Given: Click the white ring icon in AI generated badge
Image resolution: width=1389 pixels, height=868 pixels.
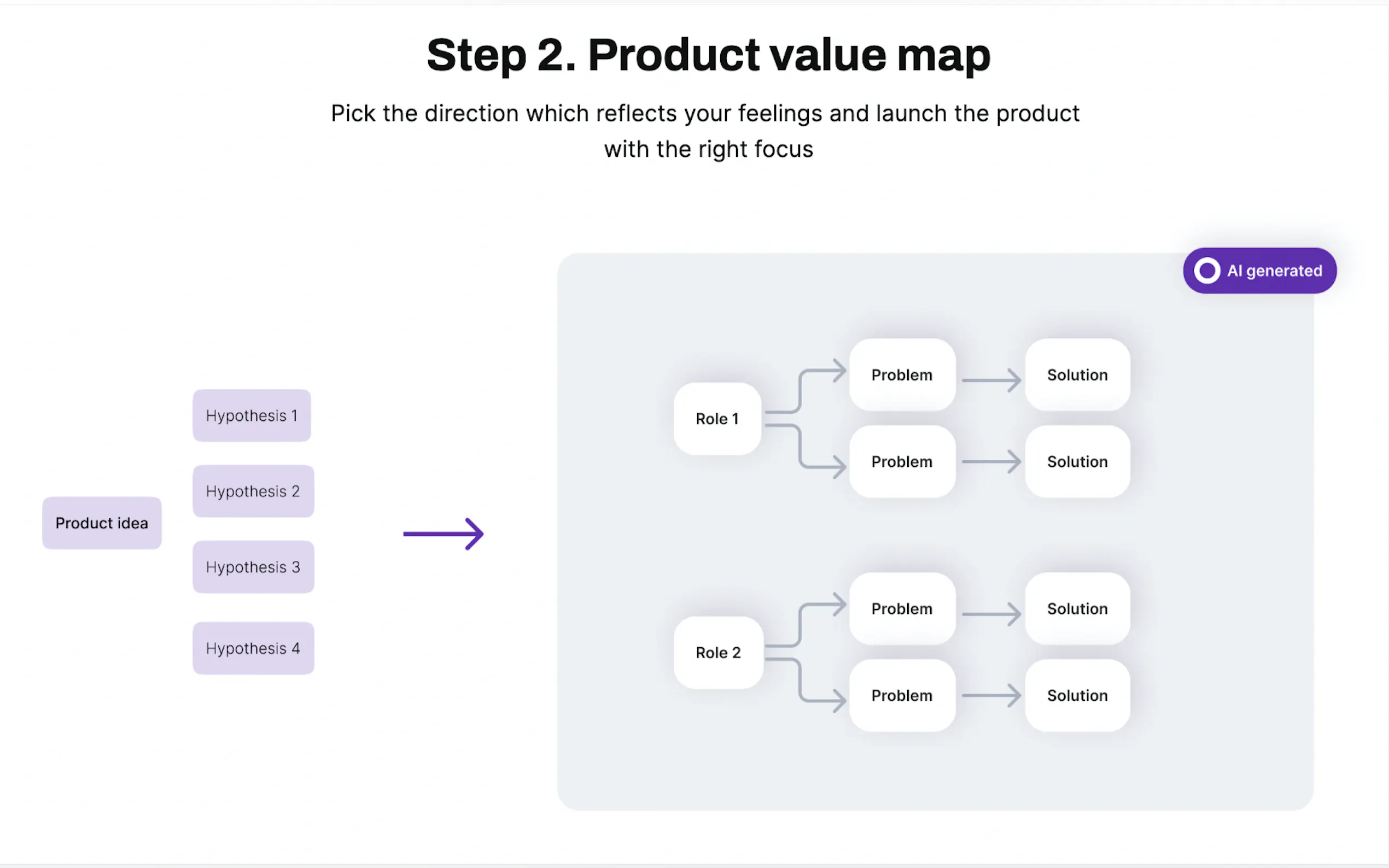Looking at the screenshot, I should pyautogui.click(x=1206, y=271).
